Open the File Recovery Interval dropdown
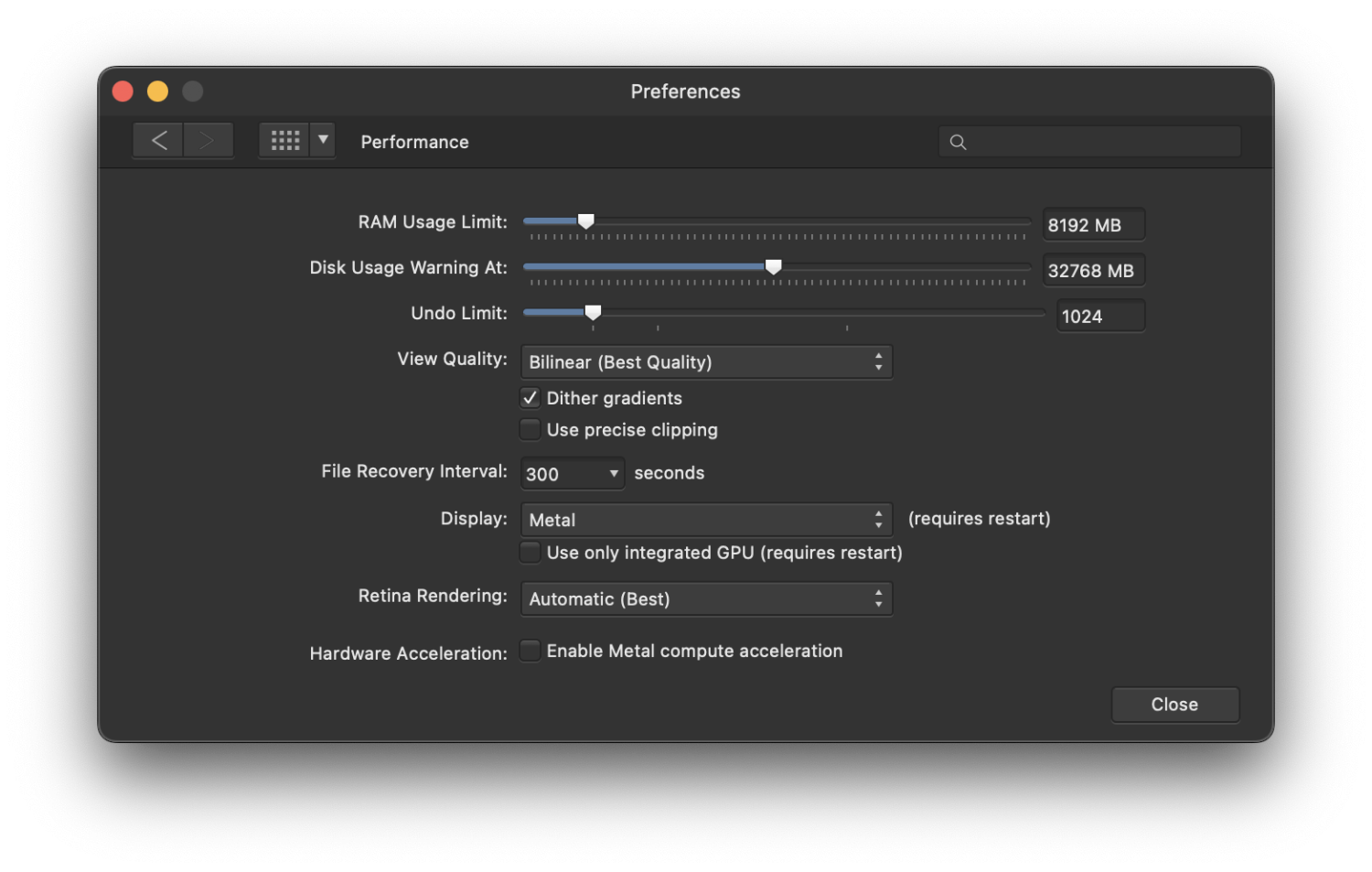Viewport: 1372px width, 872px height. click(573, 474)
